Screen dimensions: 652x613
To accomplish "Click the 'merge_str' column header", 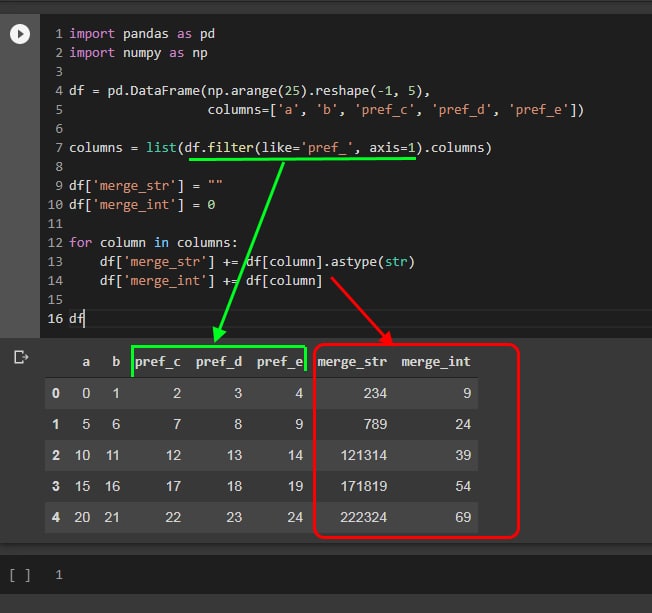I will [352, 362].
